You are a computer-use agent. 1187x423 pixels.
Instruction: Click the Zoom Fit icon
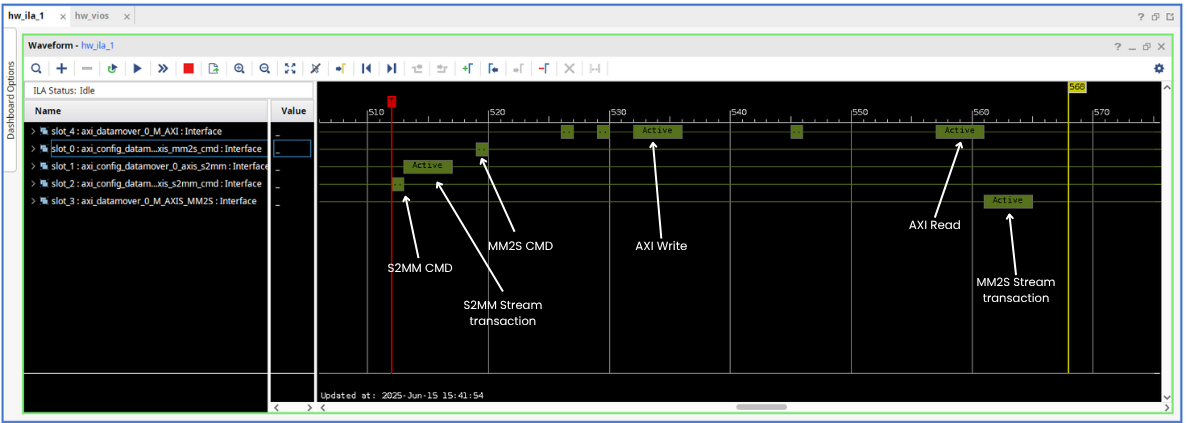[290, 68]
